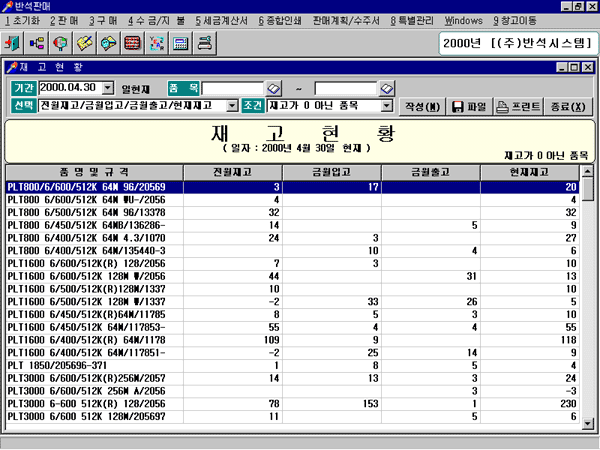600x450 pixels.
Task: Open the 8 특별관리 menu
Action: 412,21
